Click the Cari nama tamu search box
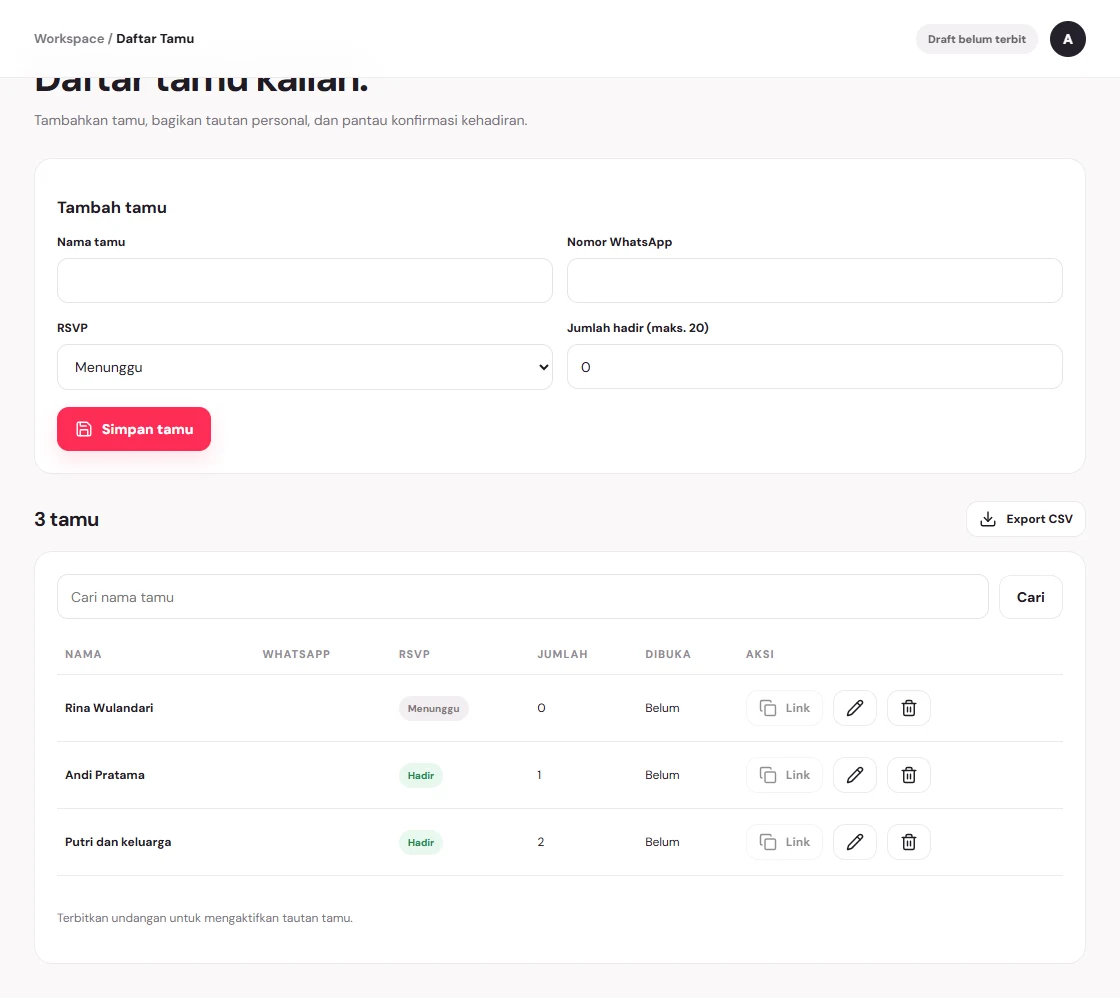 (523, 597)
